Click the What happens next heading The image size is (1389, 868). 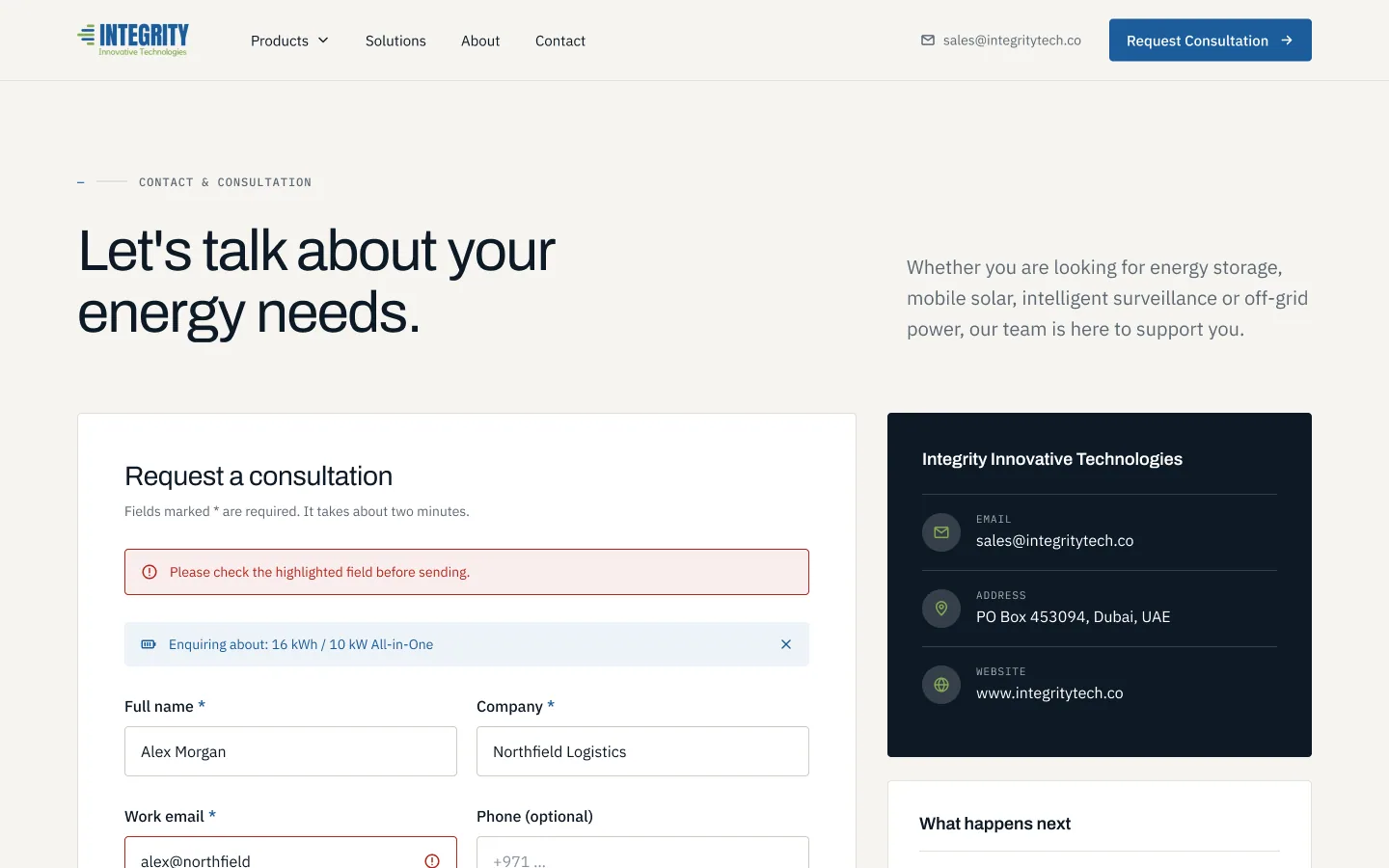[994, 824]
